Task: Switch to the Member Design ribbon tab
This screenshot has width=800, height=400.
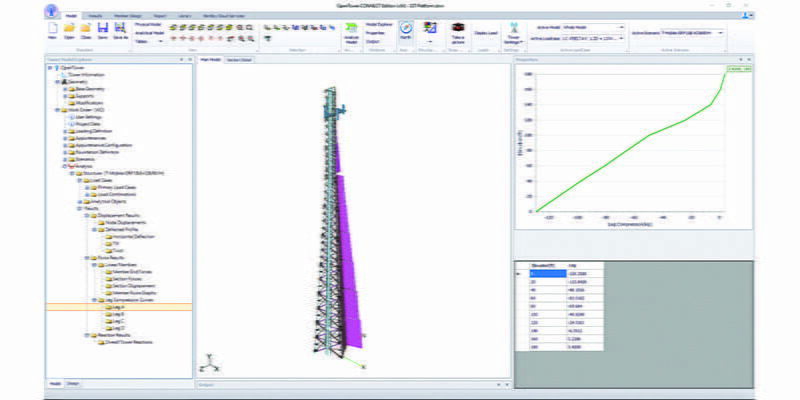Action: tap(126, 17)
